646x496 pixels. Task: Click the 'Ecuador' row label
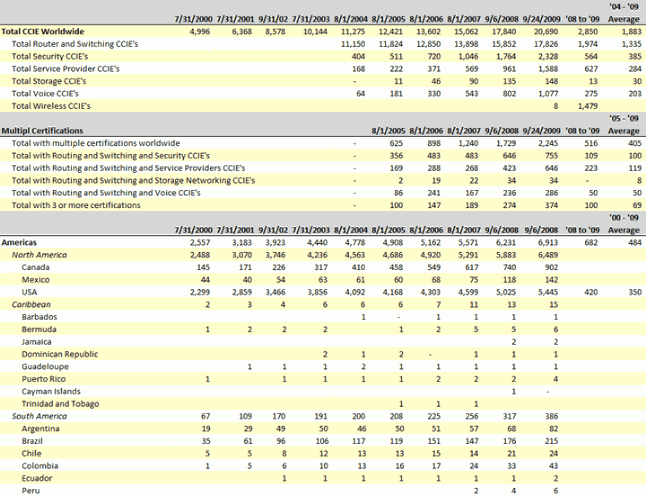[x=37, y=477]
